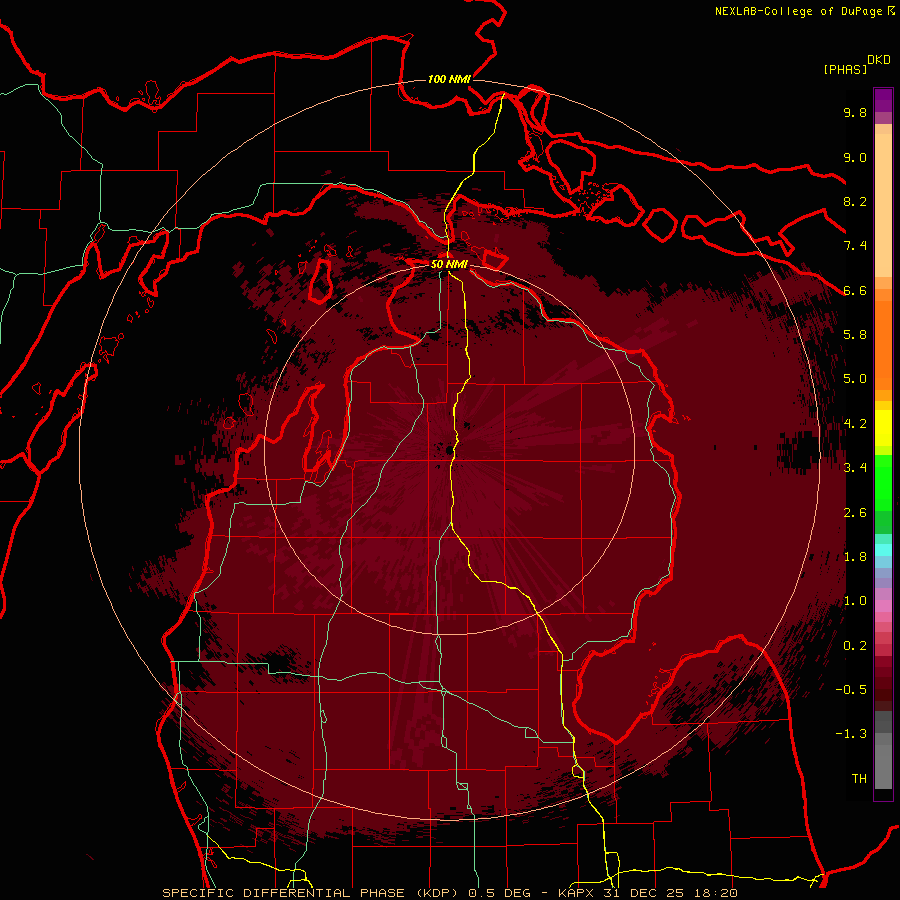The height and width of the screenshot is (900, 900).
Task: Click the [PHAS] units label
Action: (845, 69)
